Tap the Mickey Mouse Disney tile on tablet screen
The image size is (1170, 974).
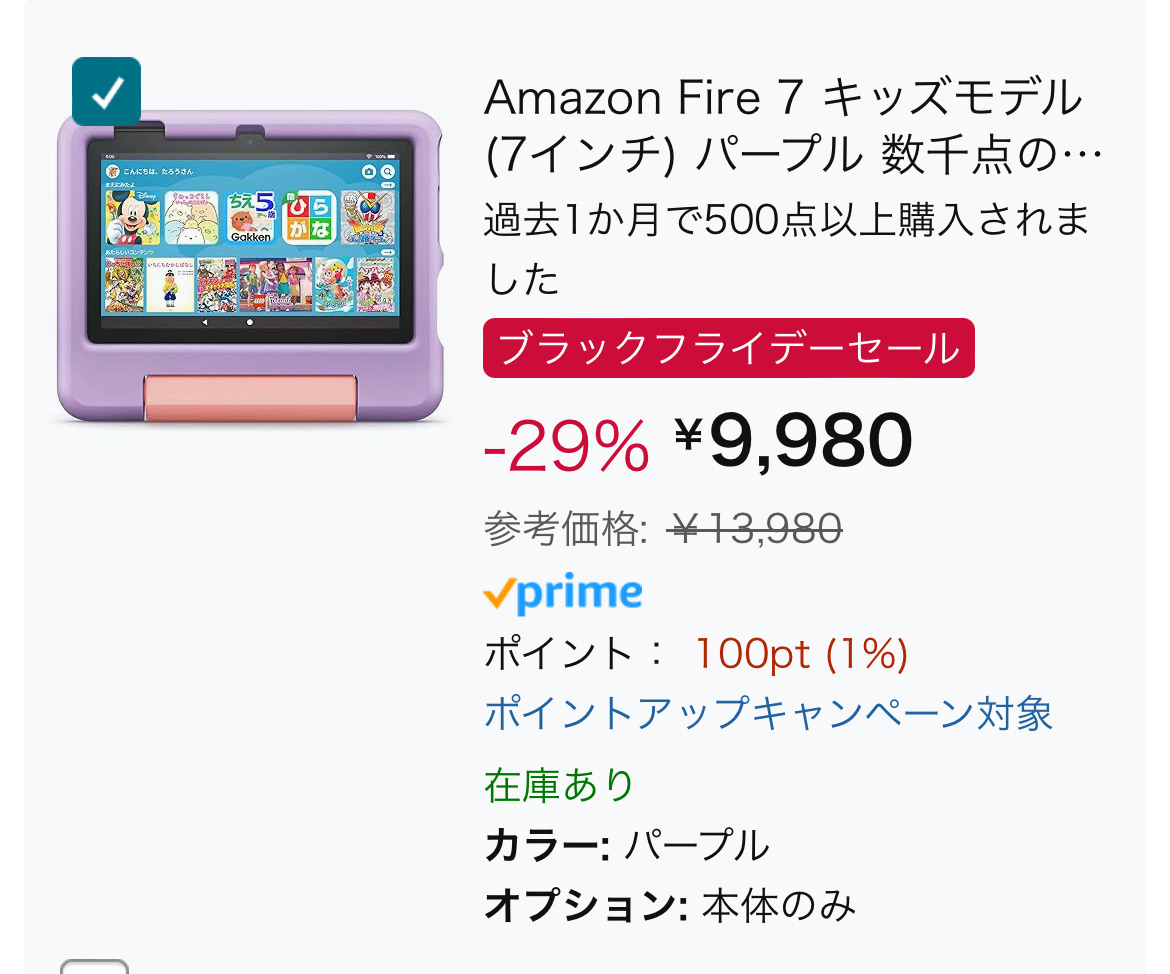pos(132,217)
